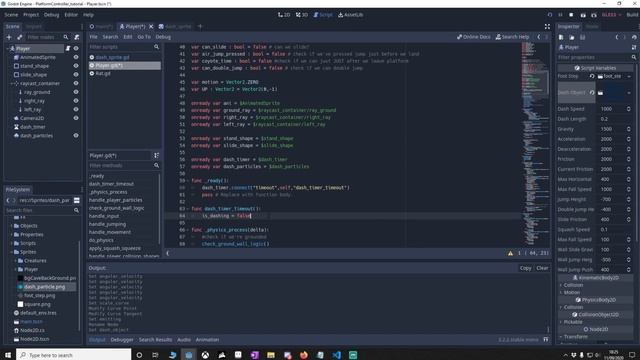Copy the Output log
The image size is (640, 360).
pyautogui.click(x=525, y=268)
